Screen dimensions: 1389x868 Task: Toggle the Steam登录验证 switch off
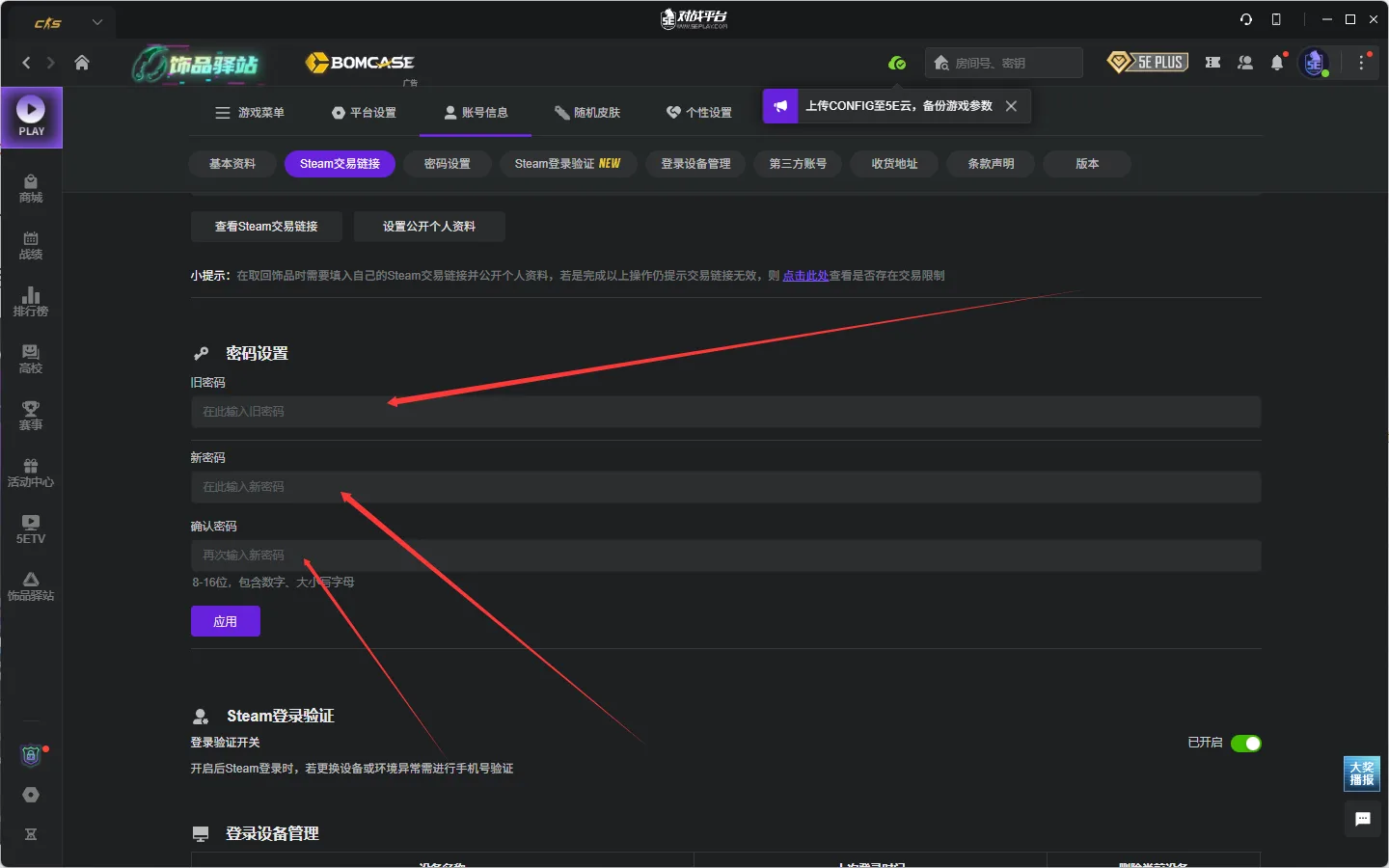[x=1246, y=744]
